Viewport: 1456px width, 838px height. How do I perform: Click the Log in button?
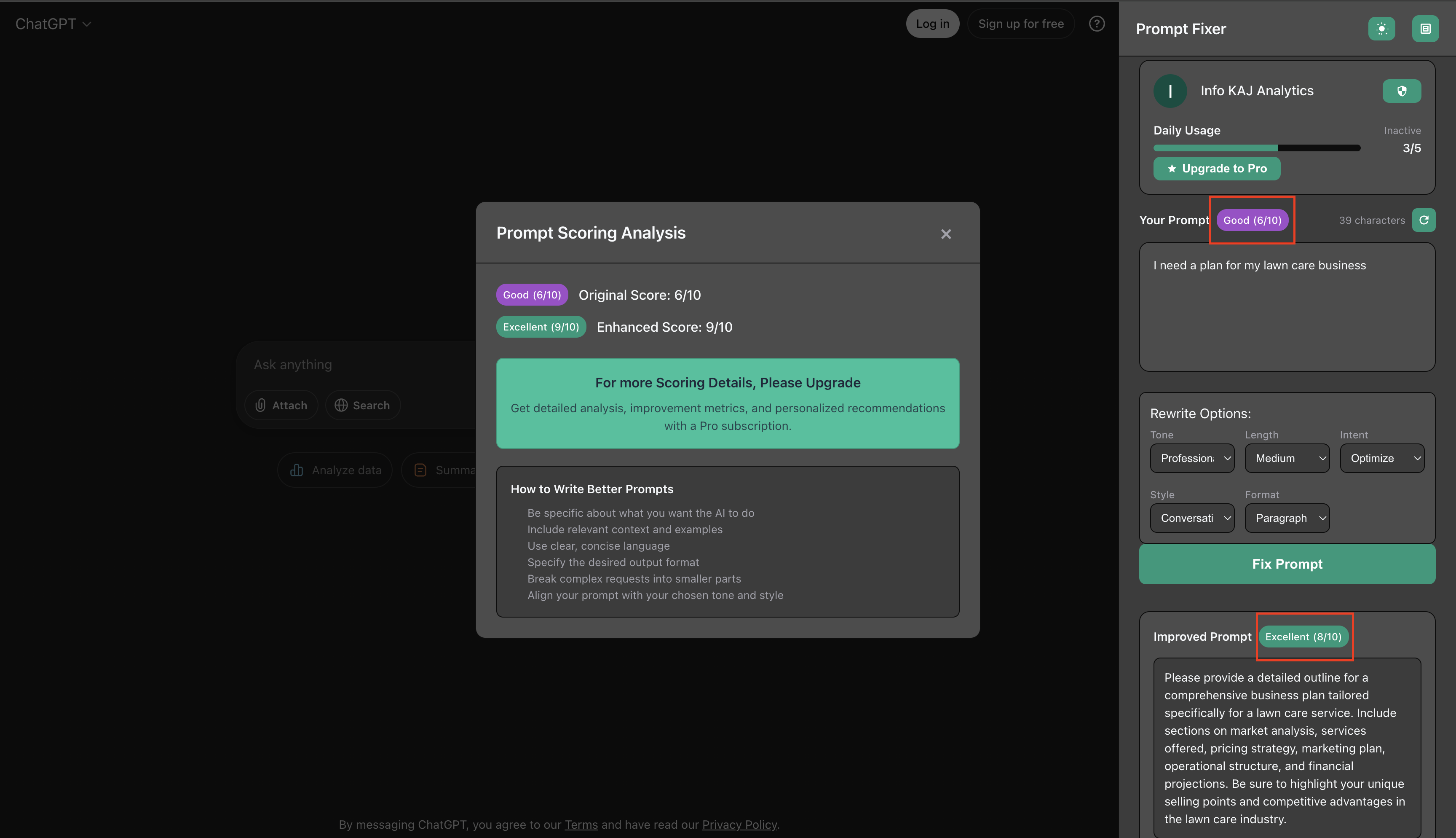pos(932,24)
